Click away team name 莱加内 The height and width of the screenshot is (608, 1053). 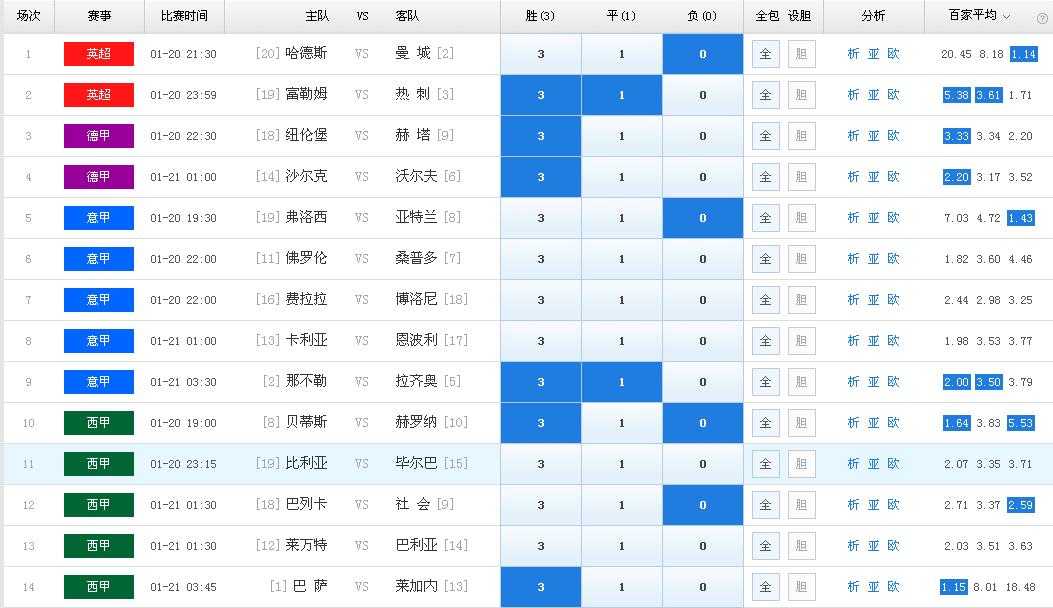(x=416, y=586)
